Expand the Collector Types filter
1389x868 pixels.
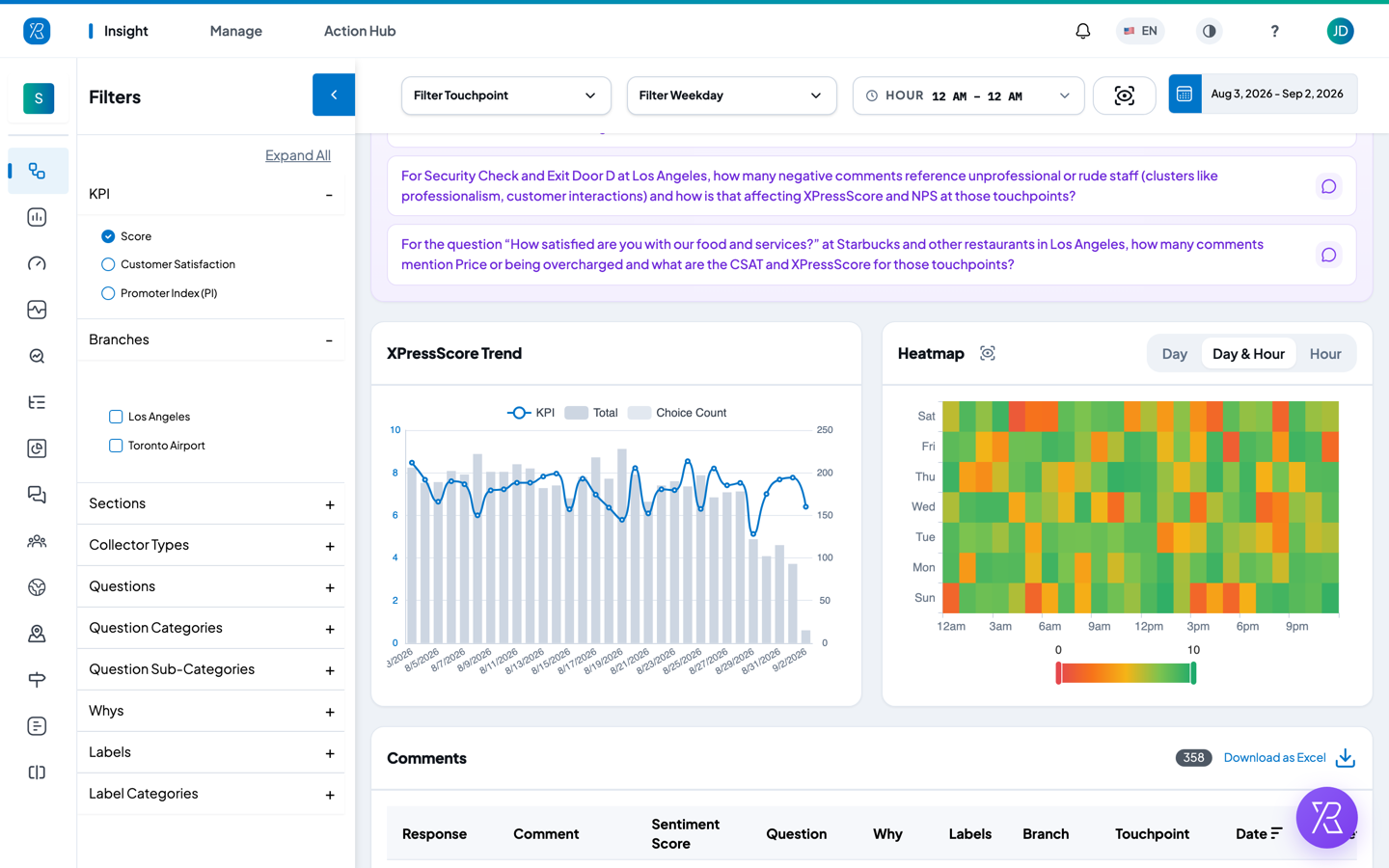tap(330, 546)
